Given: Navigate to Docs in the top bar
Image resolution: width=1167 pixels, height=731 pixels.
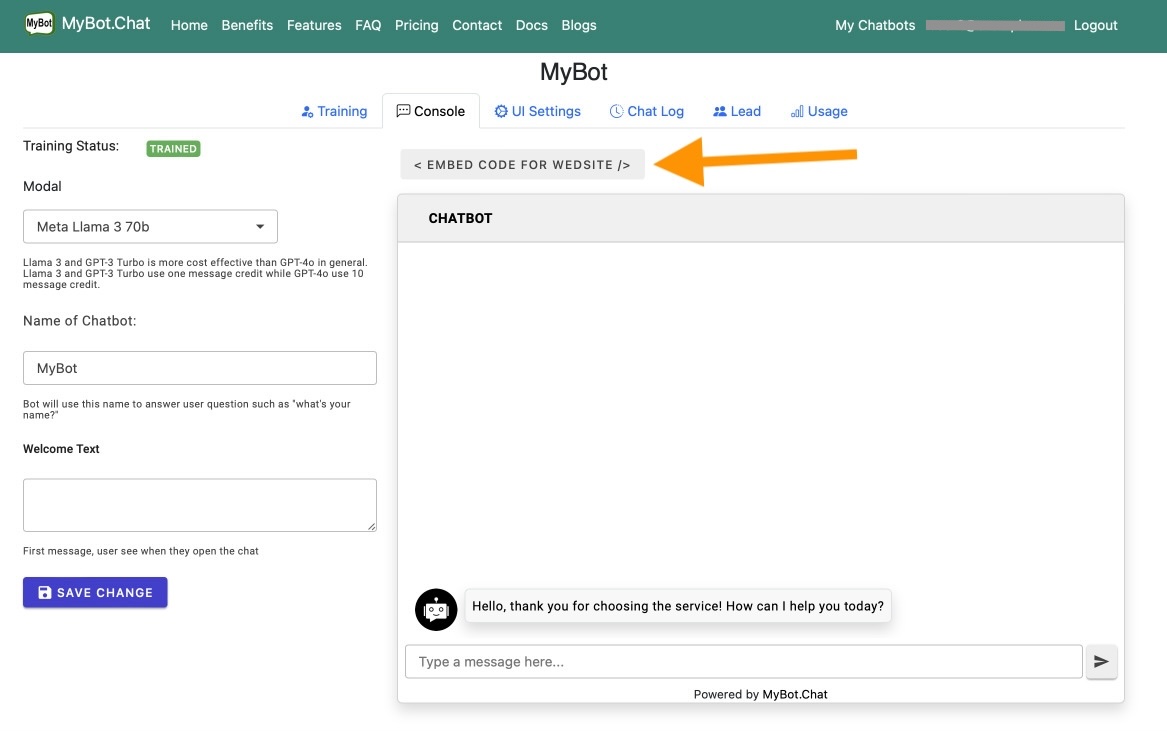Looking at the screenshot, I should pyautogui.click(x=531, y=25).
